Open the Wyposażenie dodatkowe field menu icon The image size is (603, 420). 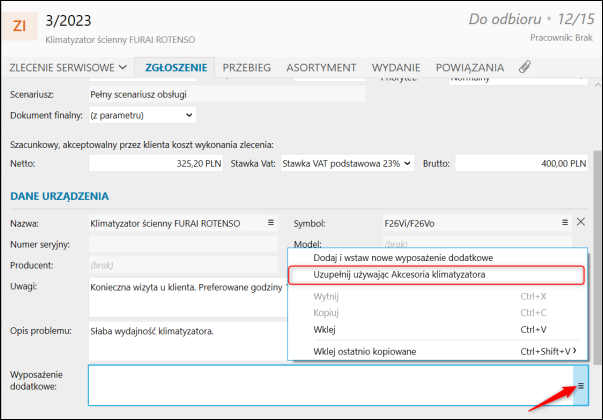[580, 385]
